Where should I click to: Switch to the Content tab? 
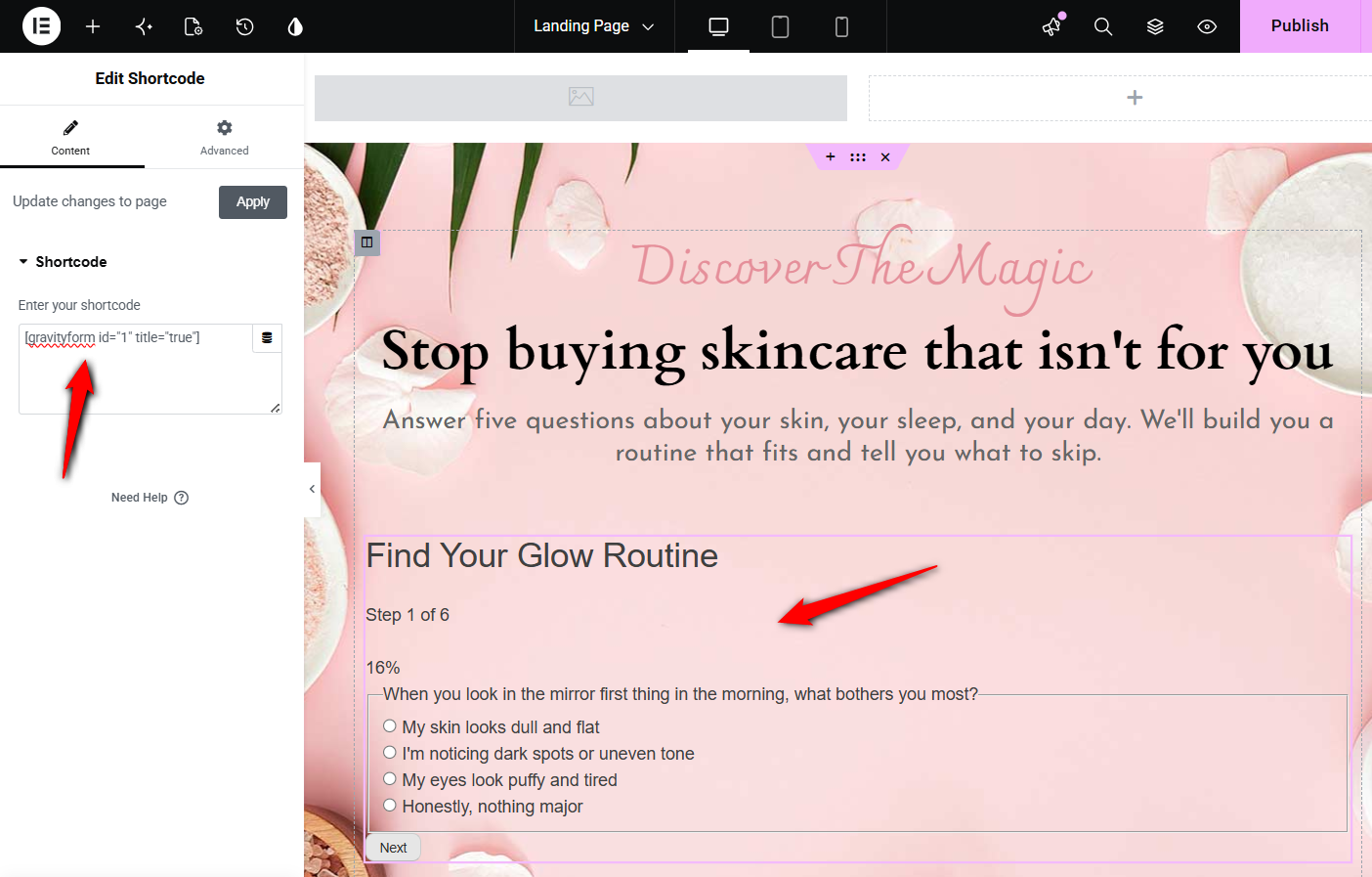pos(70,138)
